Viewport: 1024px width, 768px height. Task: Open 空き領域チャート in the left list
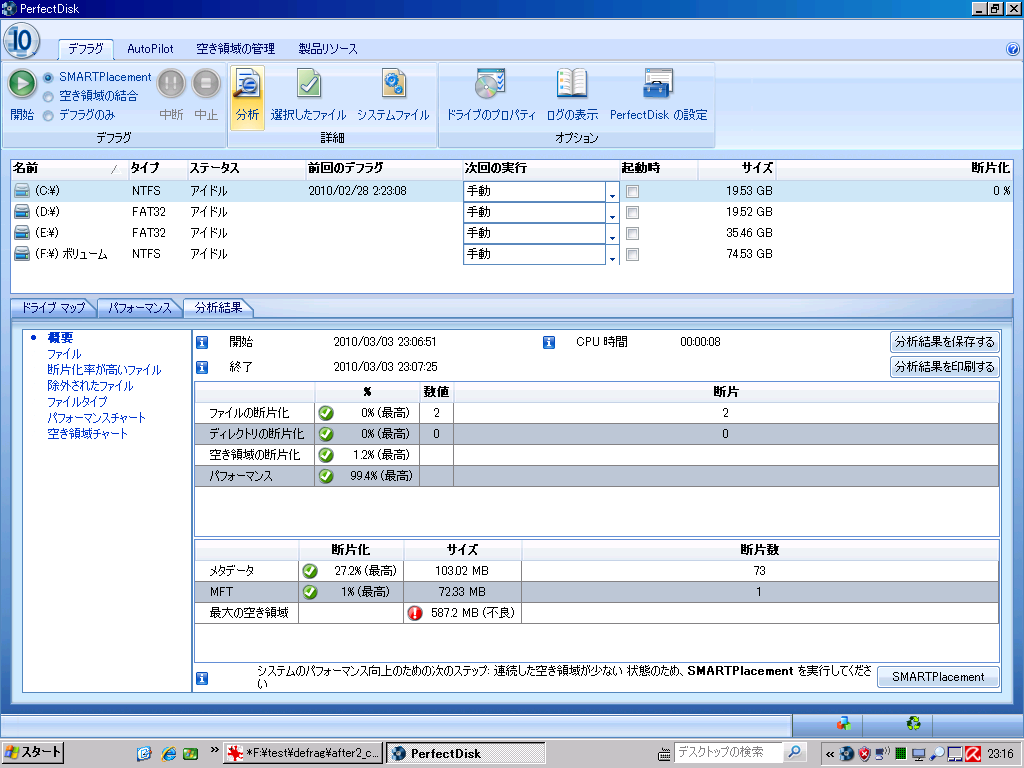(88, 434)
